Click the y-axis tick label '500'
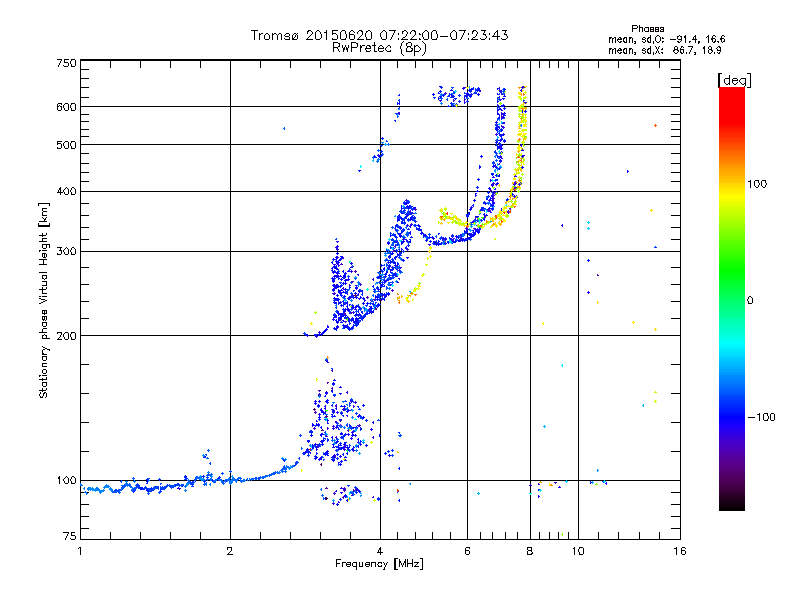800x600 pixels. tap(66, 145)
